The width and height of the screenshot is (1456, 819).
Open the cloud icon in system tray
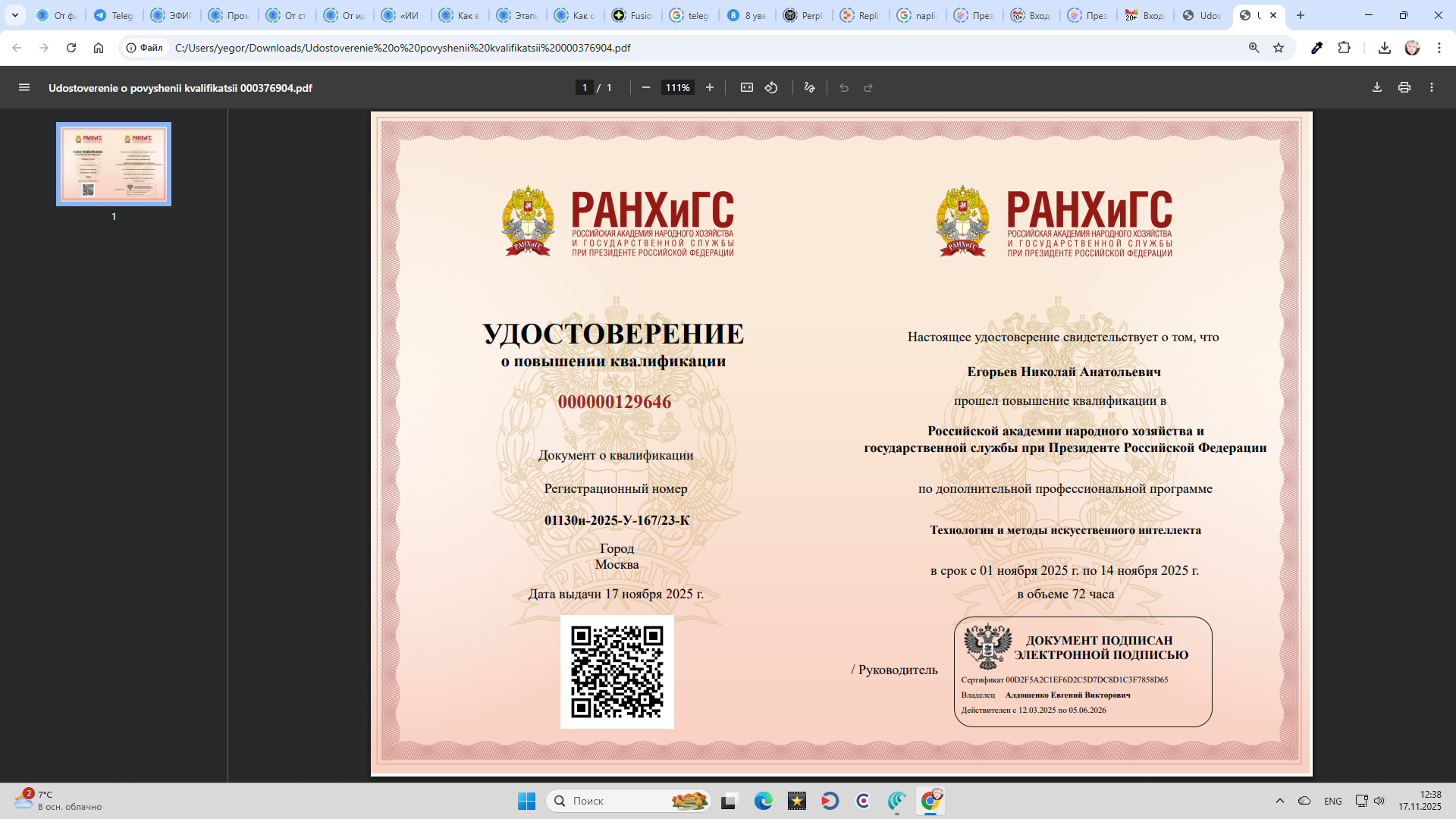pyautogui.click(x=1304, y=801)
